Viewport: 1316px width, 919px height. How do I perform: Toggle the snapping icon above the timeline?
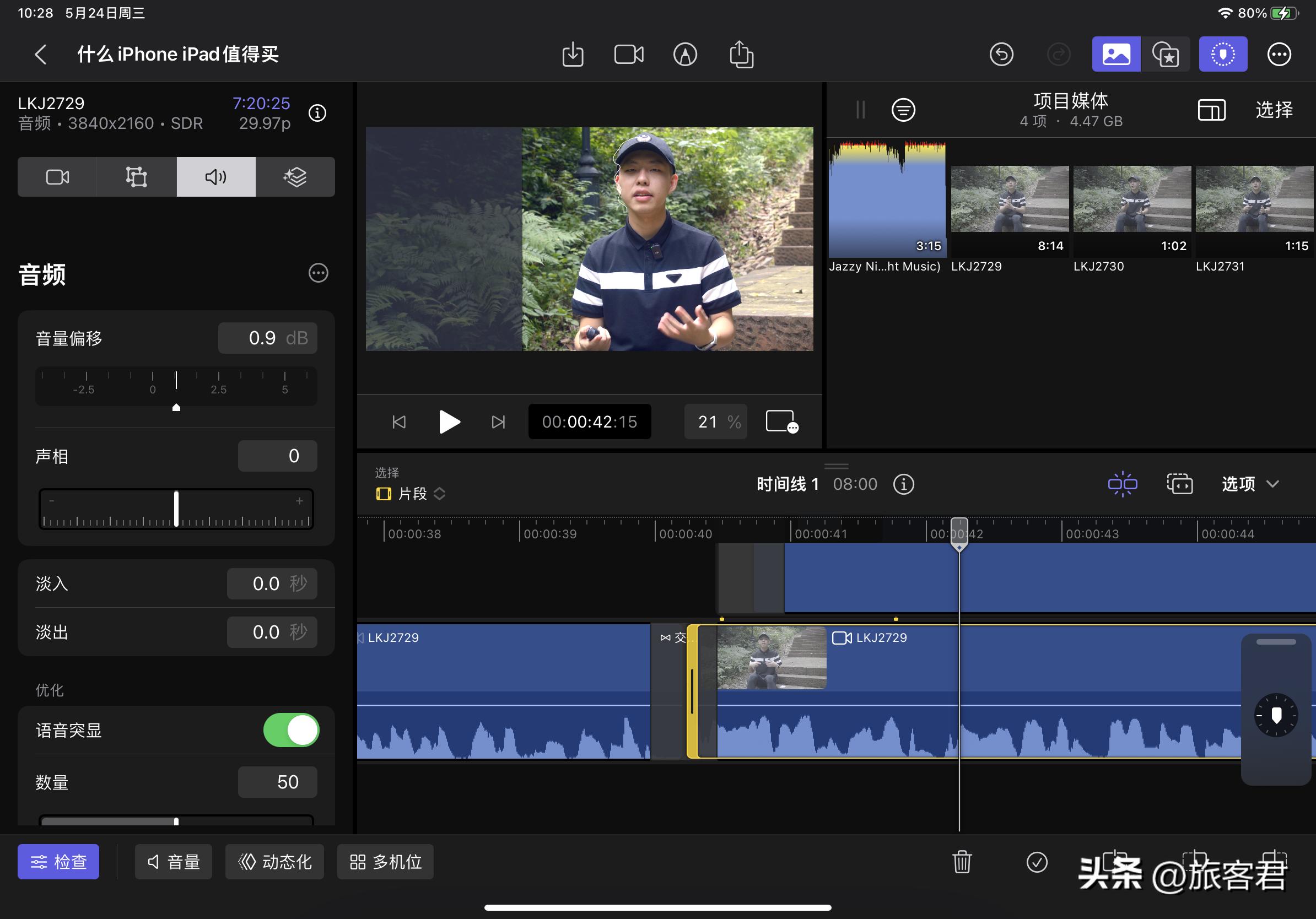click(1122, 484)
